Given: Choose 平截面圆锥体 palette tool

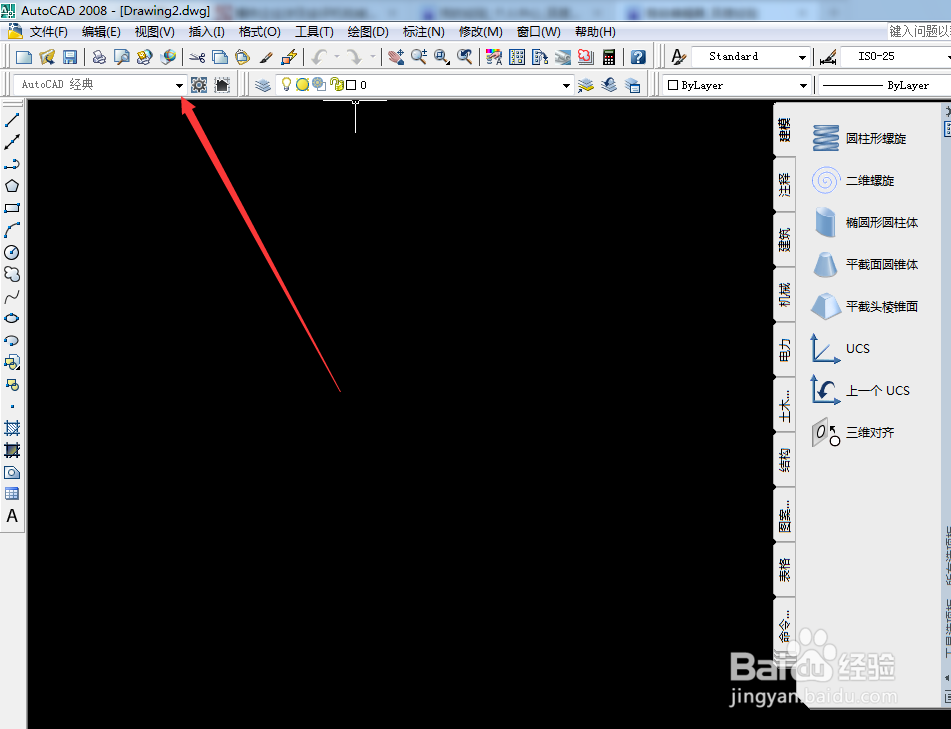Looking at the screenshot, I should pos(864,264).
